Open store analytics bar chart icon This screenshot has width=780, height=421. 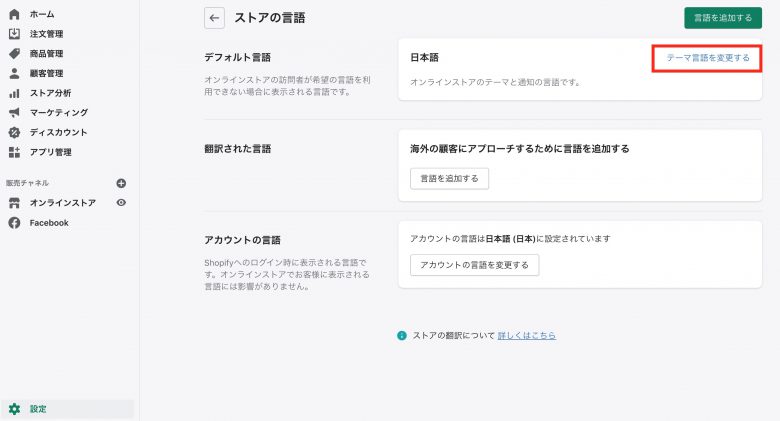pos(14,93)
